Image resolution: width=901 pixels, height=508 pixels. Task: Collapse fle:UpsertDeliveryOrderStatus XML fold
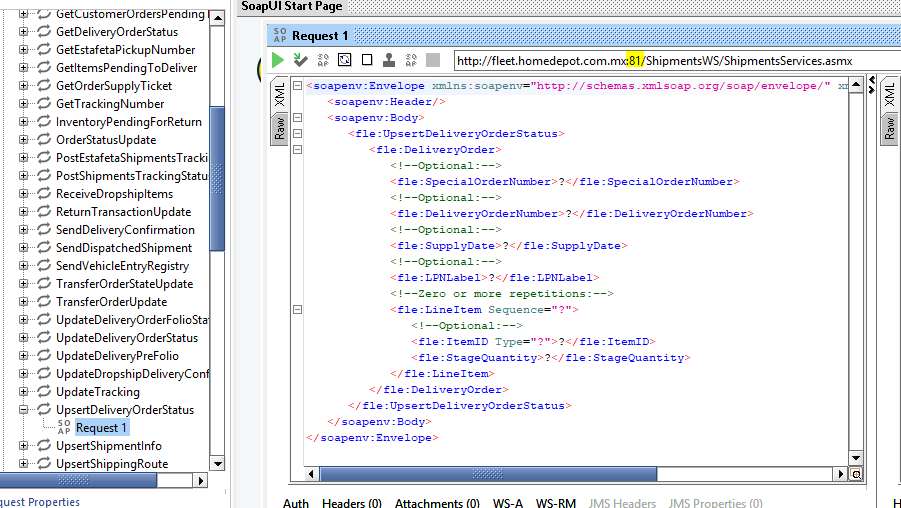297,133
